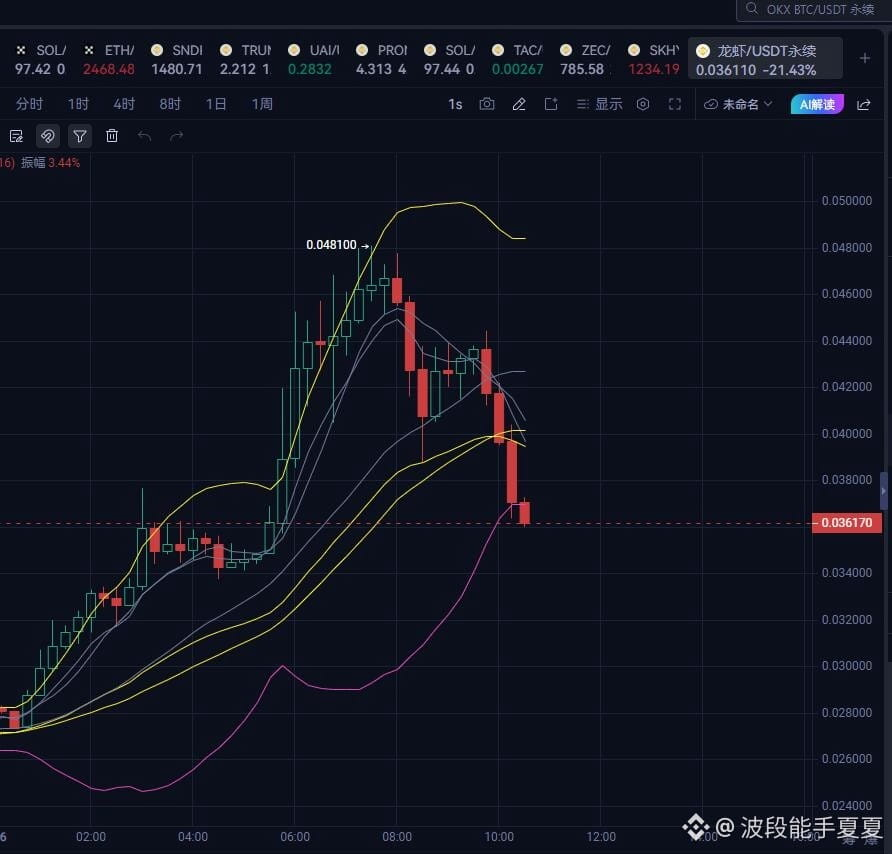Select the 1日 timeframe
The height and width of the screenshot is (854, 892).
click(x=216, y=104)
